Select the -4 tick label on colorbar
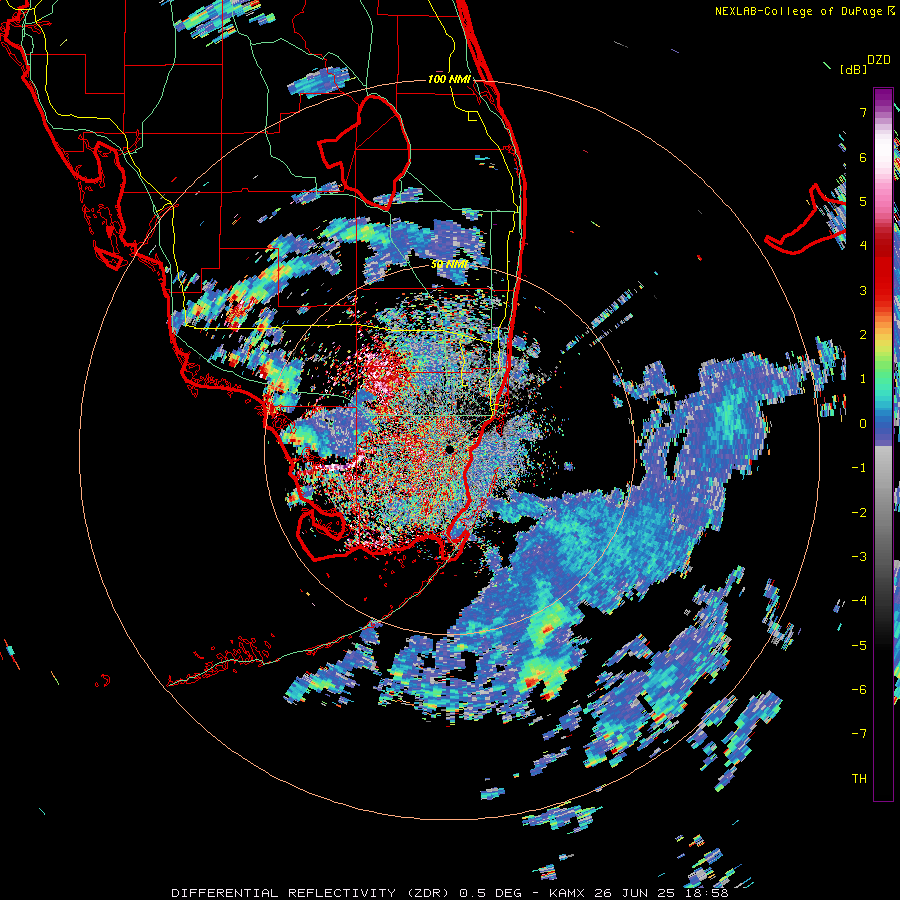Viewport: 900px width, 900px height. pos(859,600)
